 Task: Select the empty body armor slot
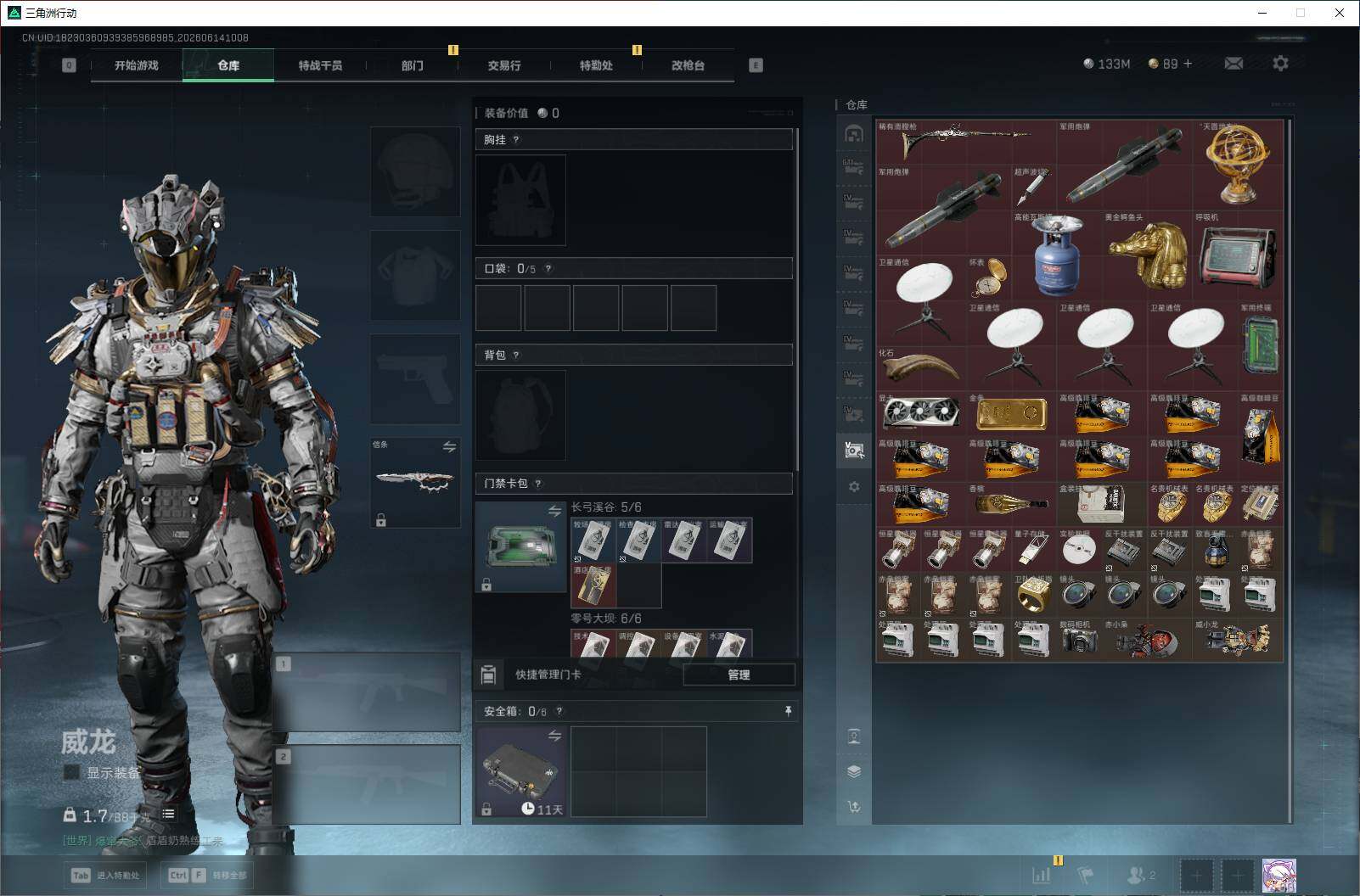(415, 275)
